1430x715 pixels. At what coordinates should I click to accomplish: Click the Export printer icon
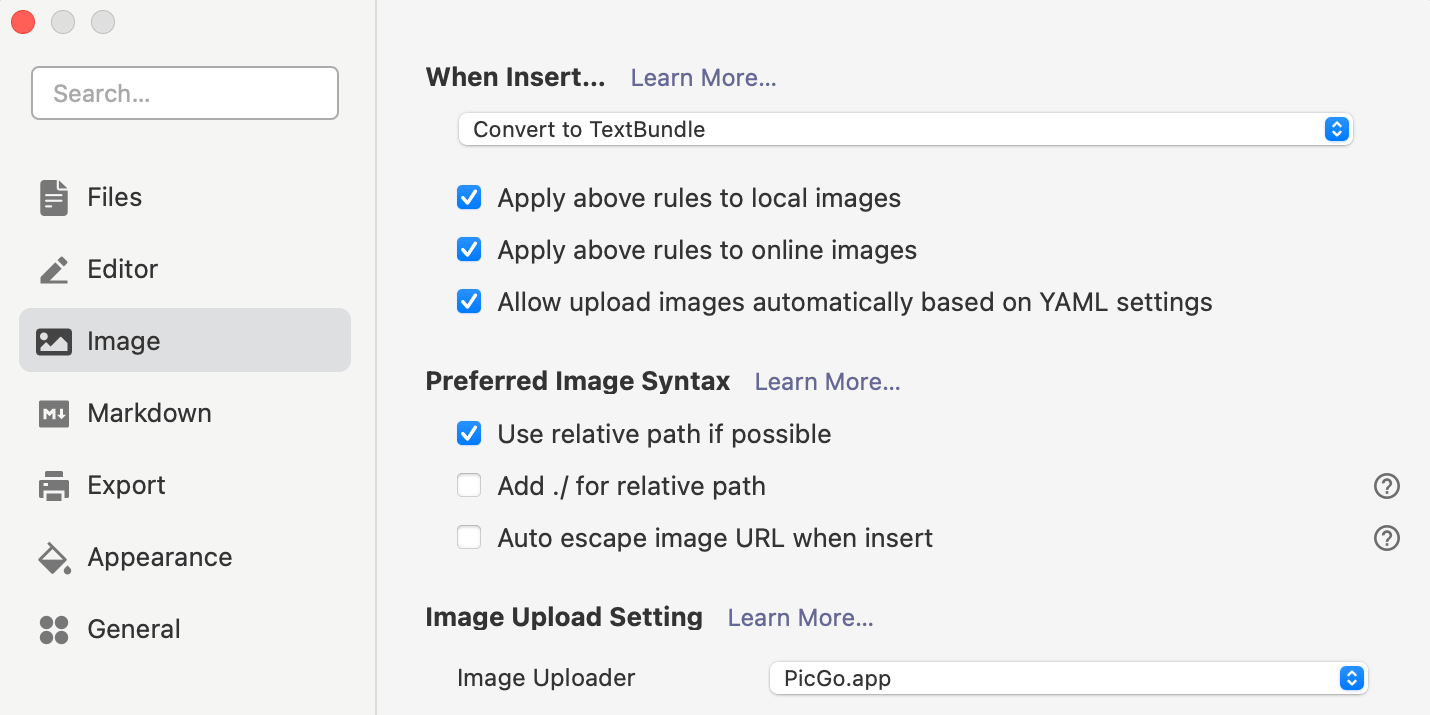click(x=54, y=486)
